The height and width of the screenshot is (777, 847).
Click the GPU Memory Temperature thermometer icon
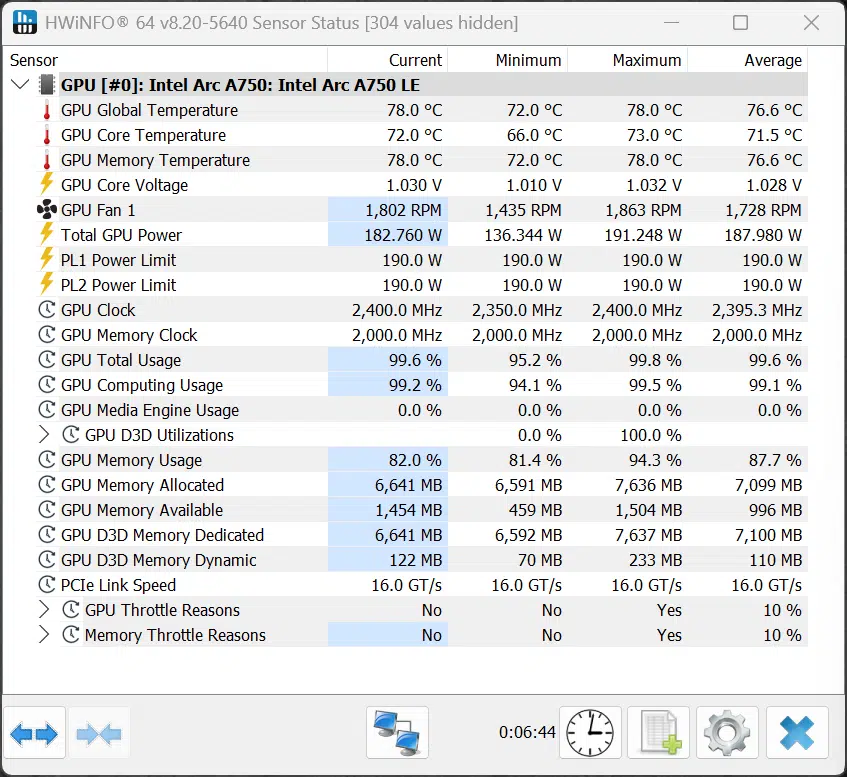pyautogui.click(x=47, y=160)
